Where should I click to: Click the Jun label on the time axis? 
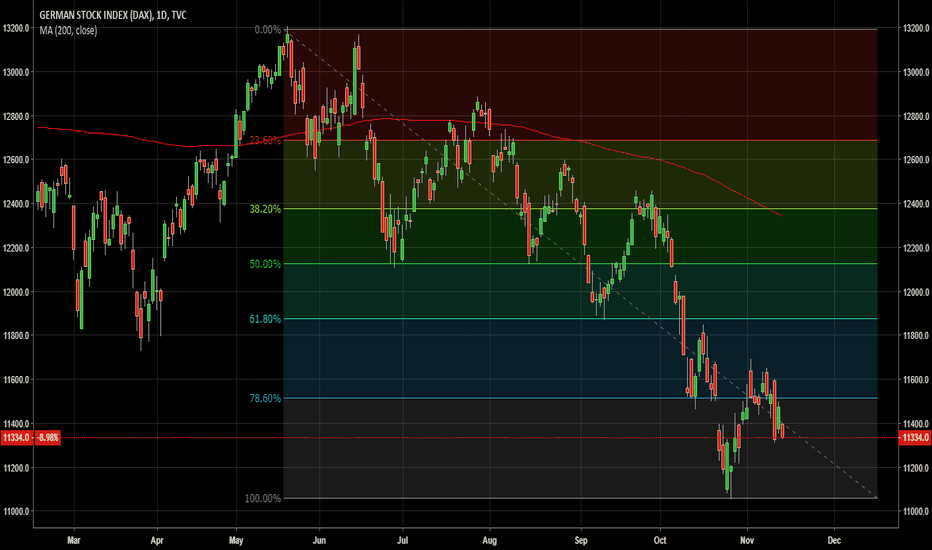click(319, 540)
